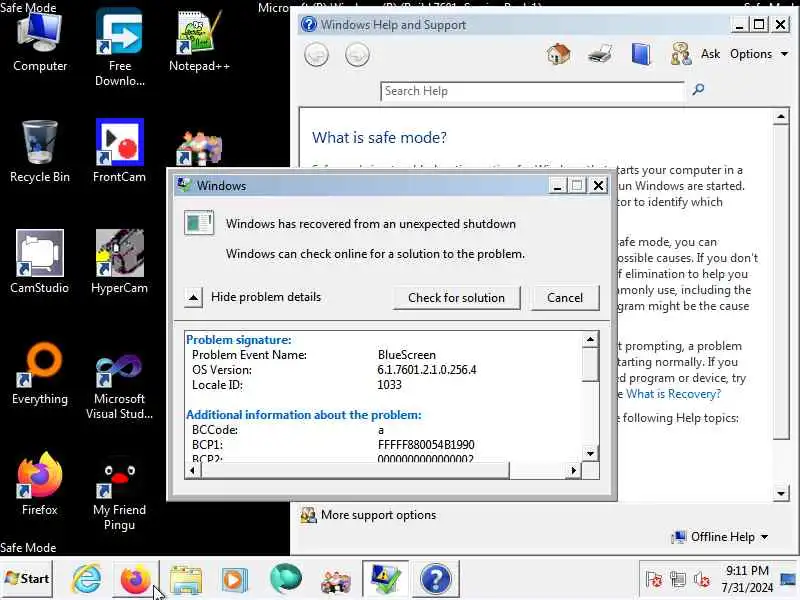Open the Offline Help dropdown
This screenshot has width=800, height=600.
720,537
